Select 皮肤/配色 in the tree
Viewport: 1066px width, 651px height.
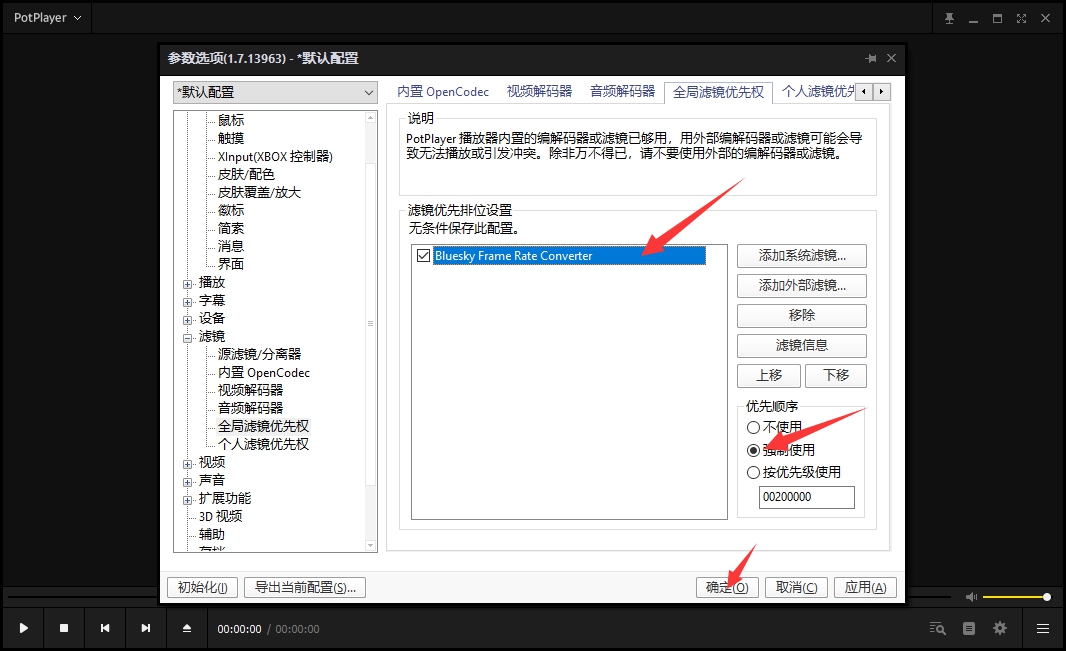246,174
